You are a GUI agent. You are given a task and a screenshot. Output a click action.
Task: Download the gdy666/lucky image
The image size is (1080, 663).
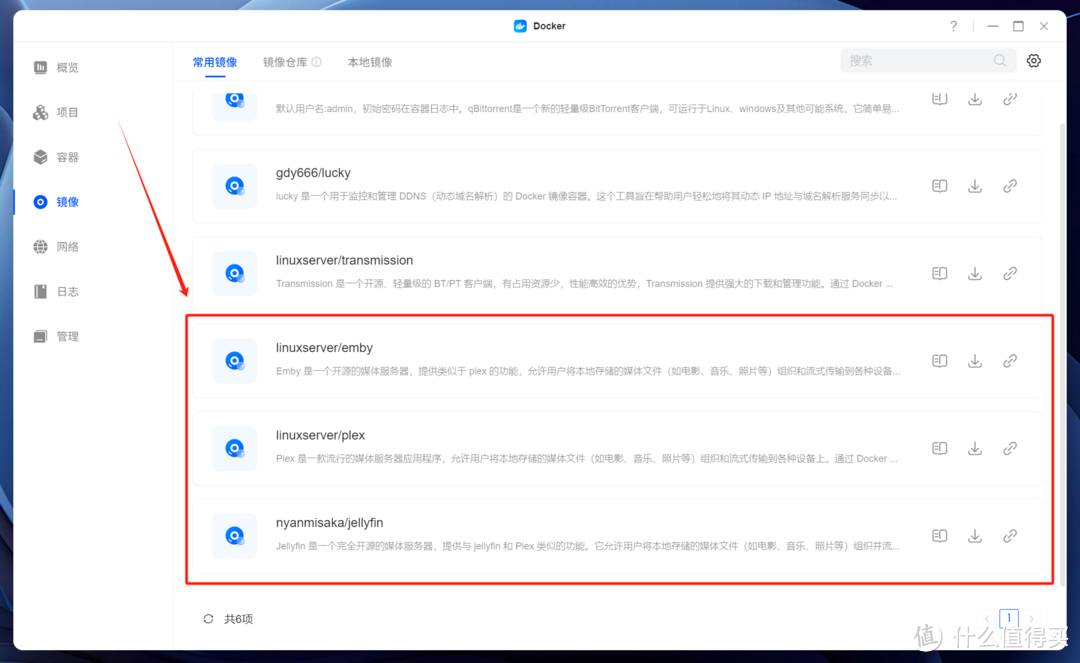(x=974, y=185)
